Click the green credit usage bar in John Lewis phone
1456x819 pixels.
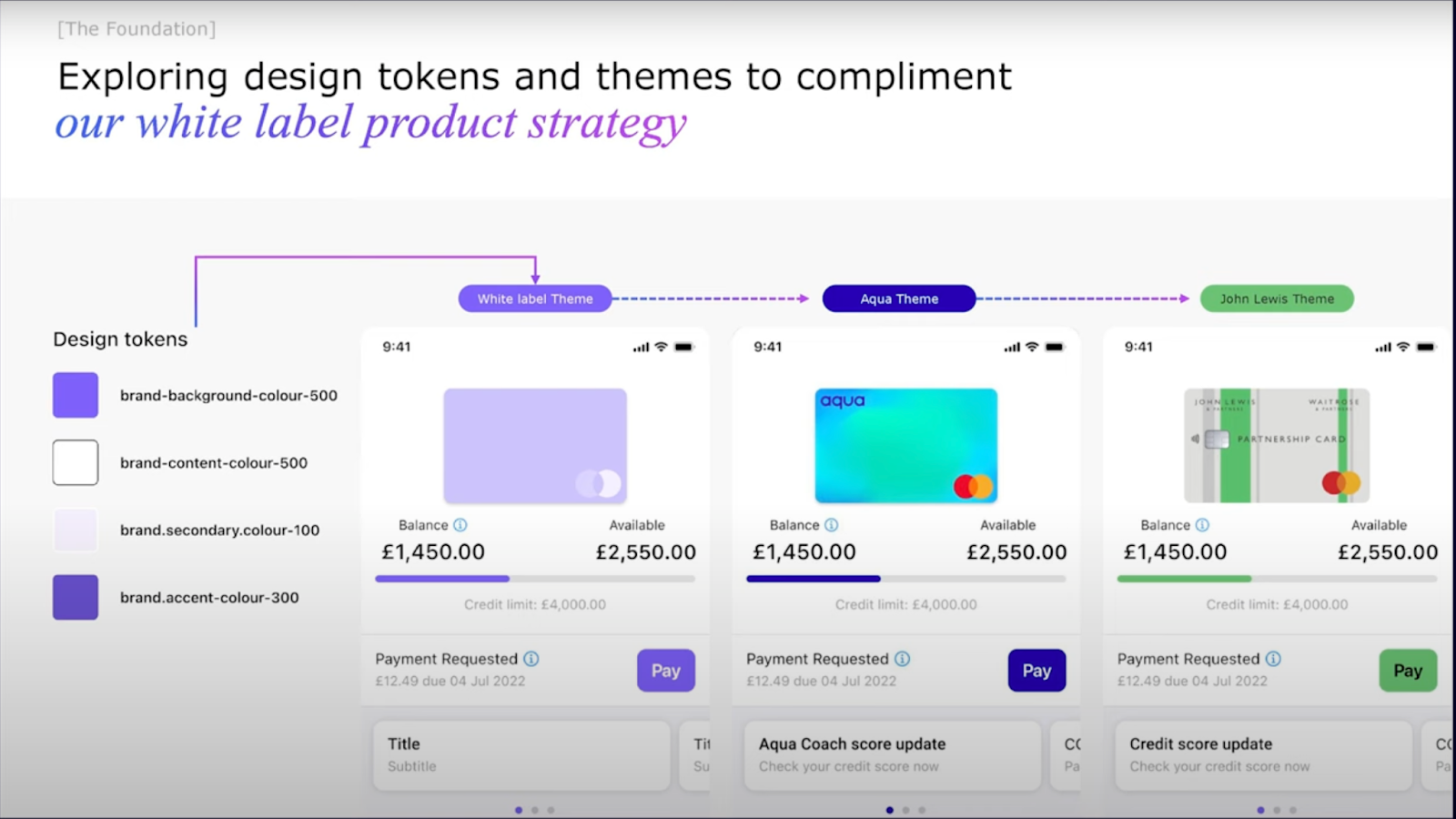1184,579
